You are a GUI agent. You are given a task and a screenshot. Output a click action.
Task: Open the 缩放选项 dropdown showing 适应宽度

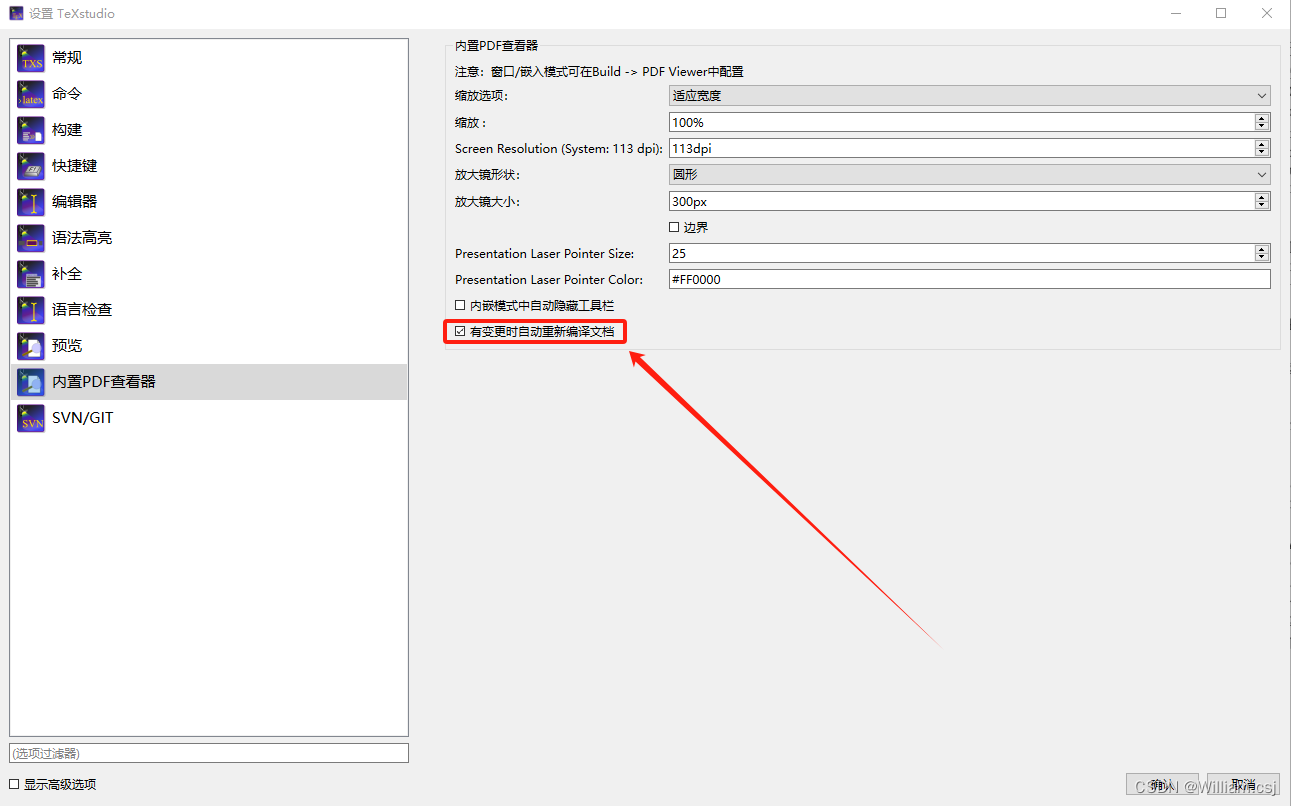(x=969, y=96)
